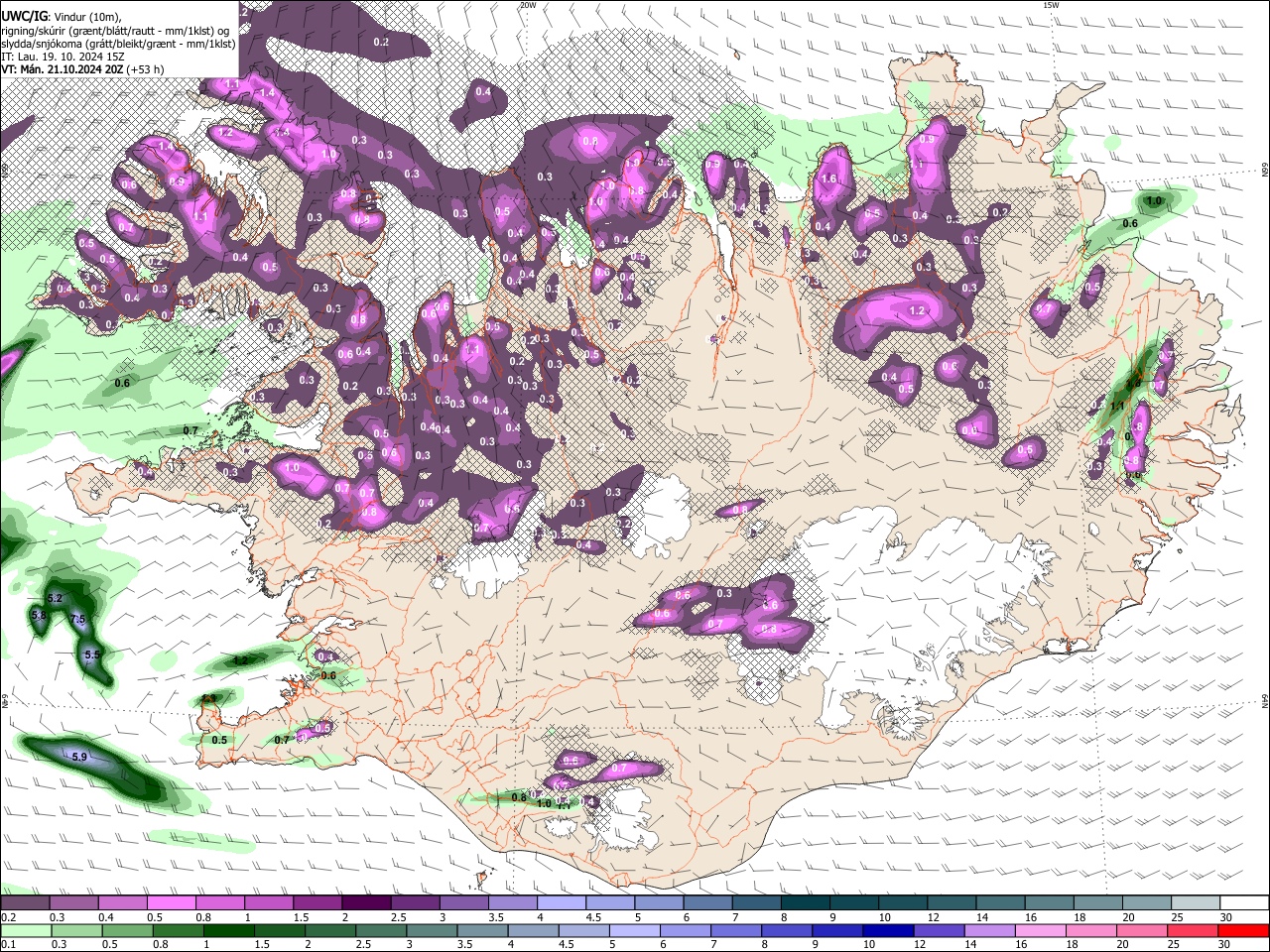Click the "0.2" label under upper color bar
This screenshot has height=952, width=1270.
click(x=8, y=917)
